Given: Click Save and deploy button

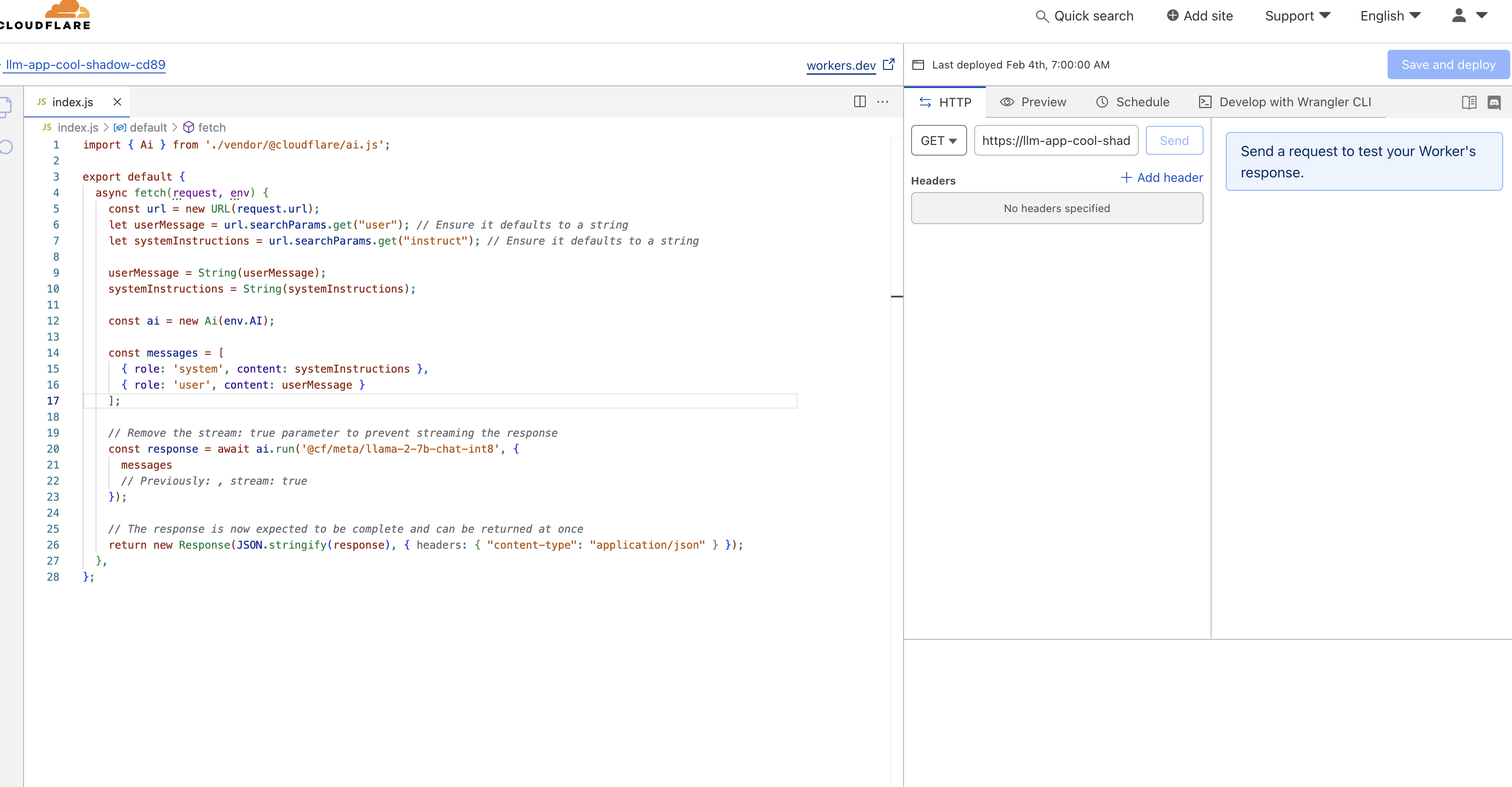Looking at the screenshot, I should 1448,64.
